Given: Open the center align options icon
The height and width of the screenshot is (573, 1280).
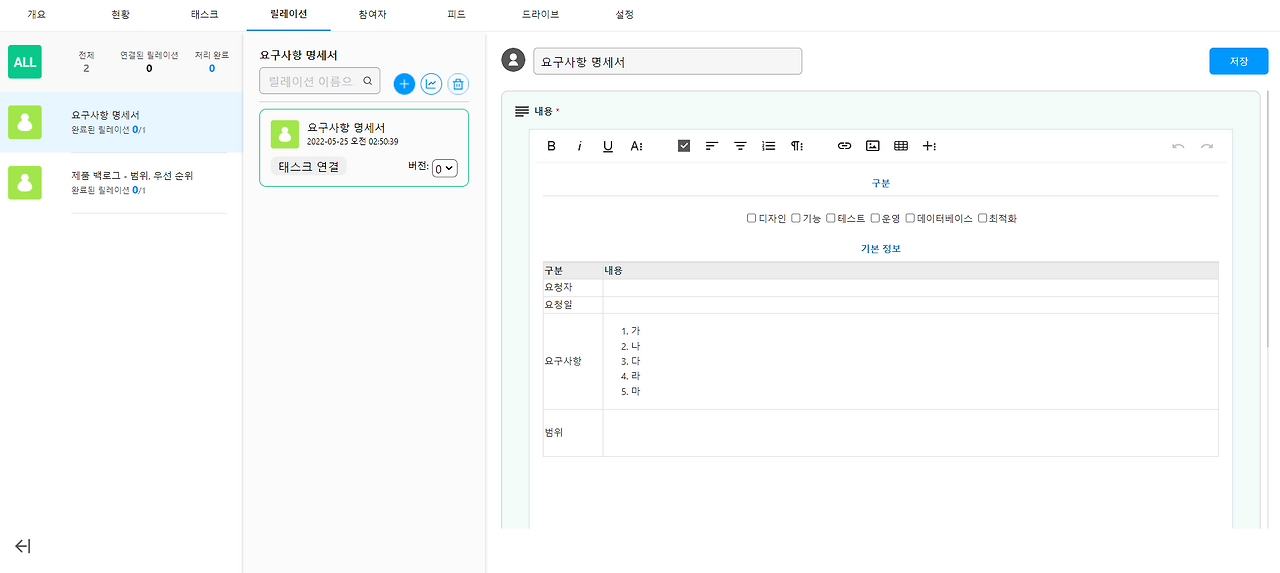Looking at the screenshot, I should [x=740, y=146].
